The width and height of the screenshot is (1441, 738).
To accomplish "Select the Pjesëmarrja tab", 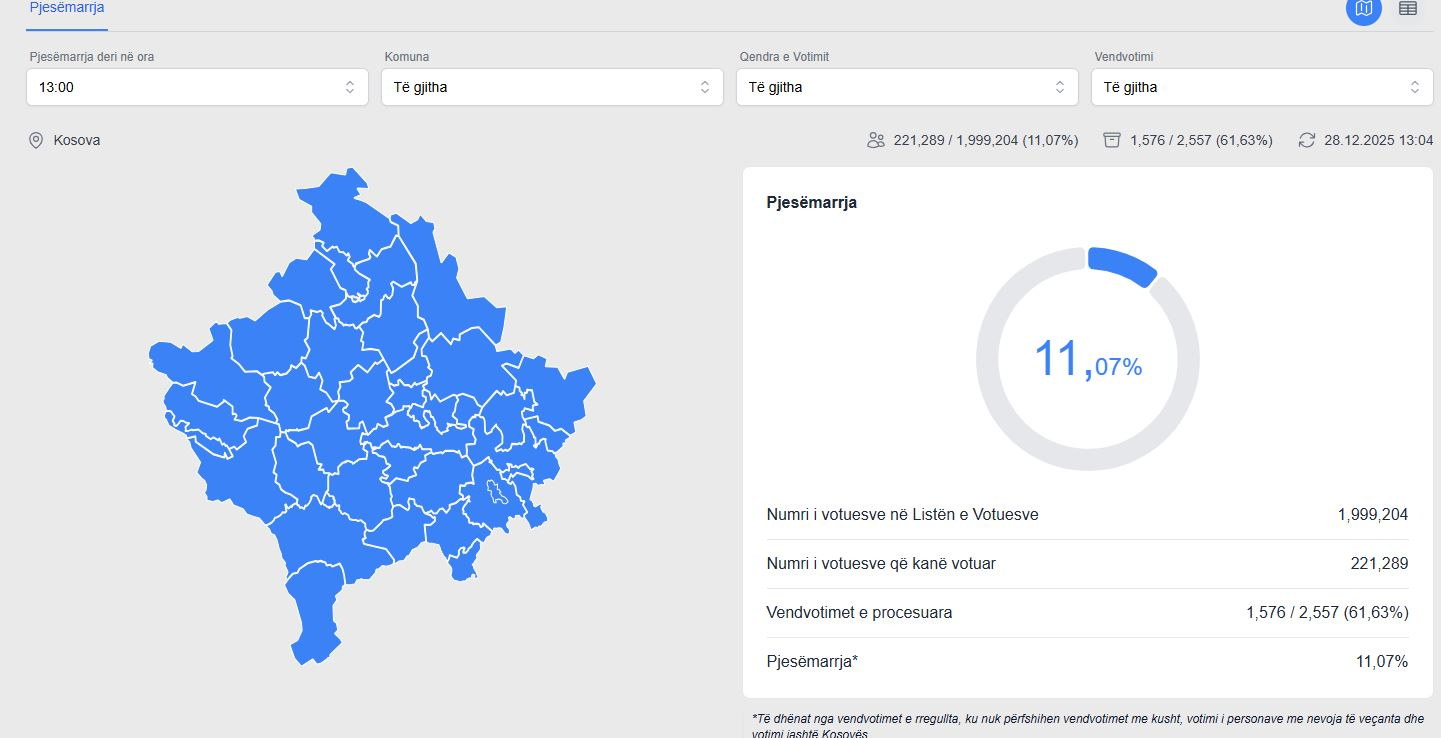I will pyautogui.click(x=67, y=8).
